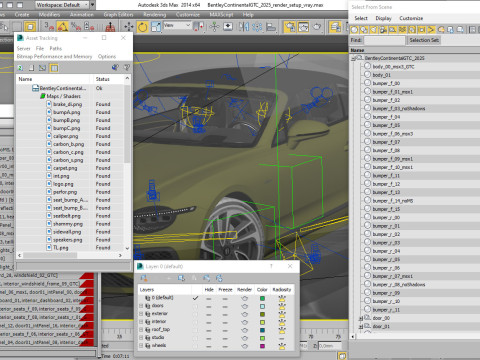This screenshot has height=360, width=480.
Task: Toggle Display Geometry filter in Select From Scene
Action: tap(354, 30)
